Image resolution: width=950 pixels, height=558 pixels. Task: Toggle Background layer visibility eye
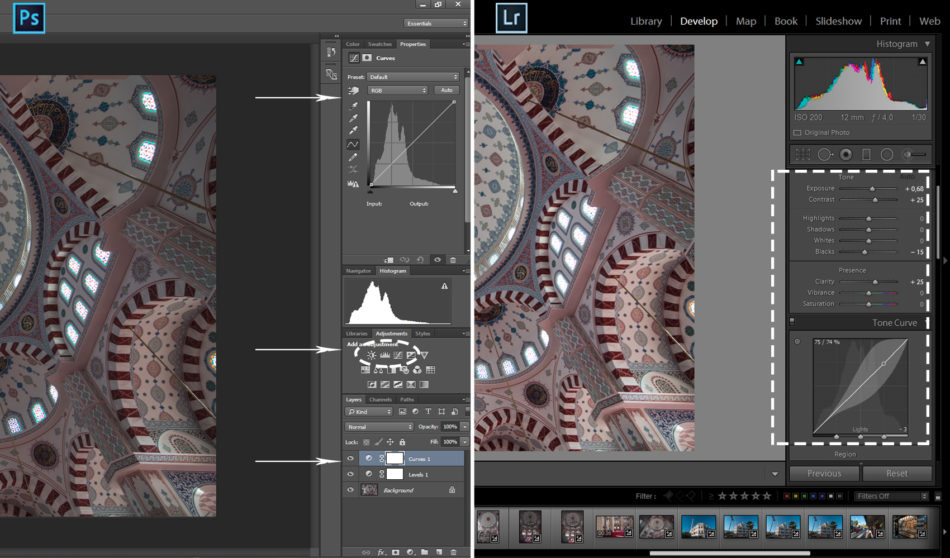point(350,490)
